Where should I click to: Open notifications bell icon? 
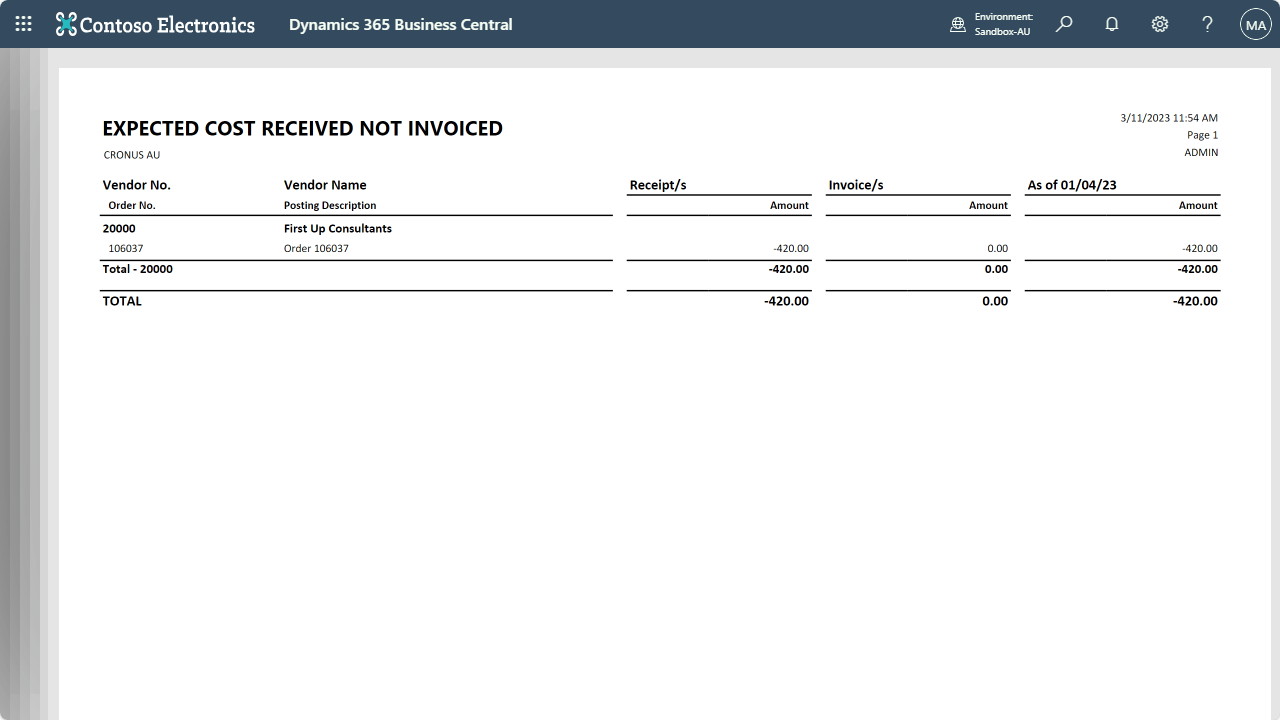click(1112, 24)
